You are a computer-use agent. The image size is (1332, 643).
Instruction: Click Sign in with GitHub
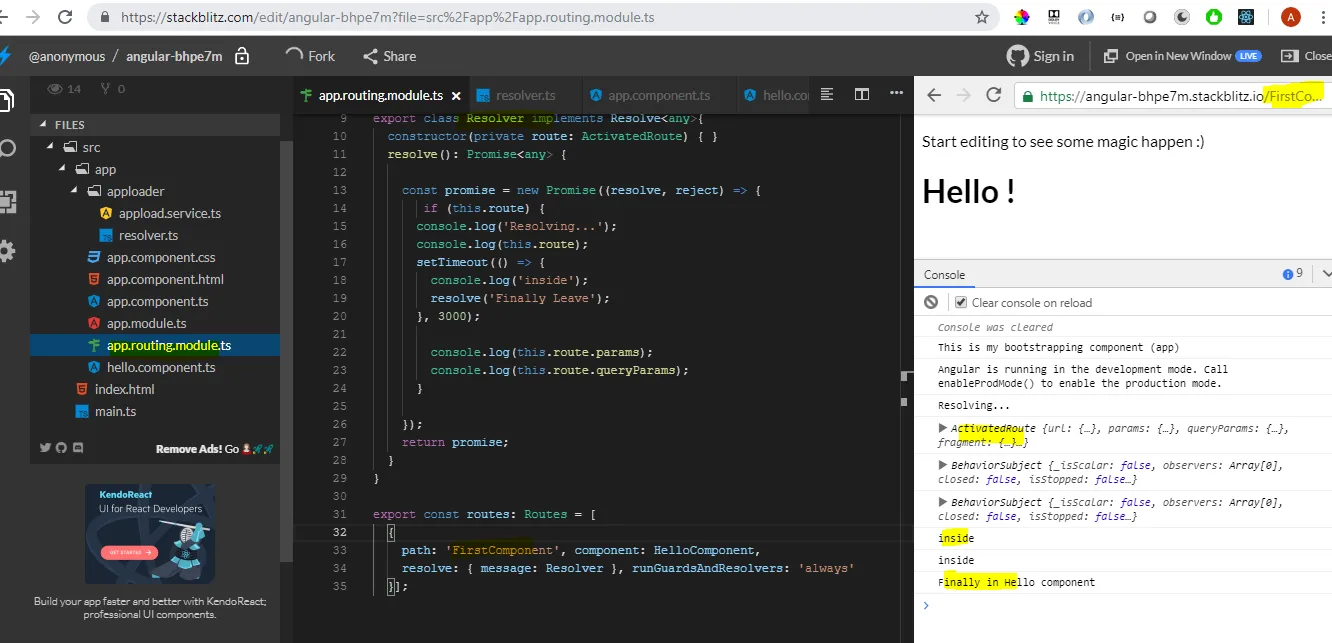pyautogui.click(x=1040, y=56)
